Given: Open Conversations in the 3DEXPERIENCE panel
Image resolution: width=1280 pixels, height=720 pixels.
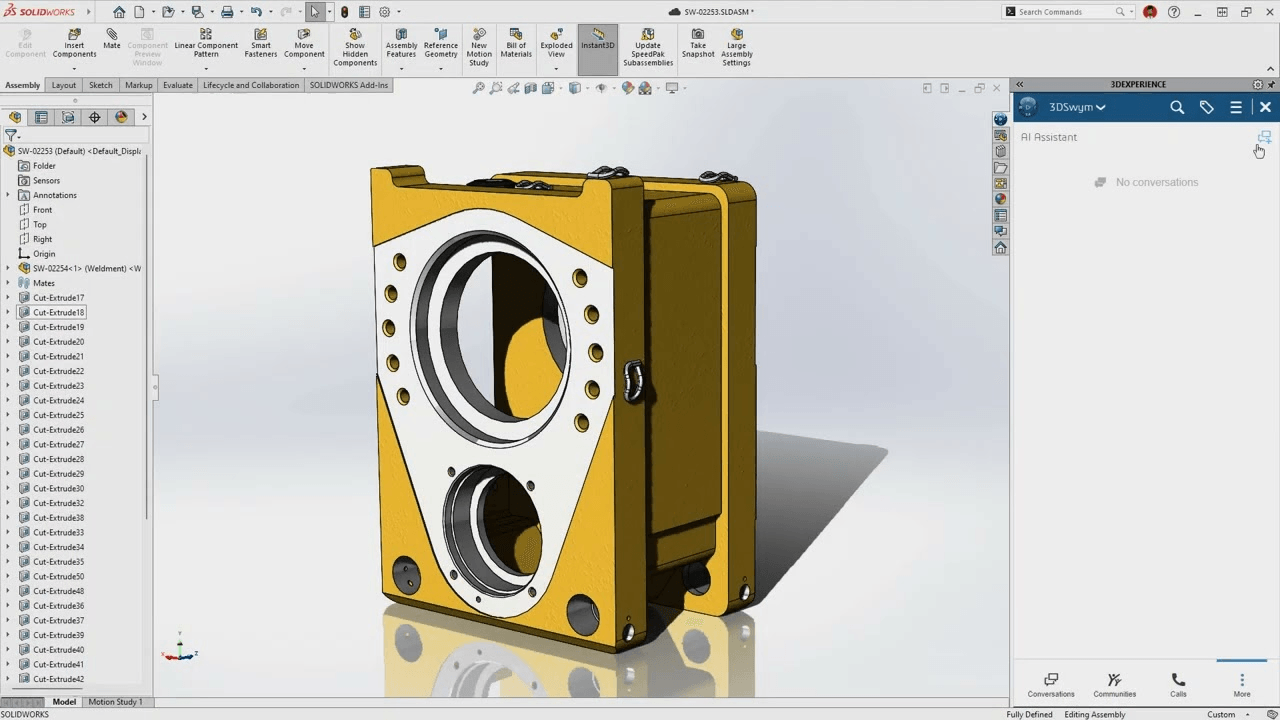Looking at the screenshot, I should pyautogui.click(x=1050, y=684).
